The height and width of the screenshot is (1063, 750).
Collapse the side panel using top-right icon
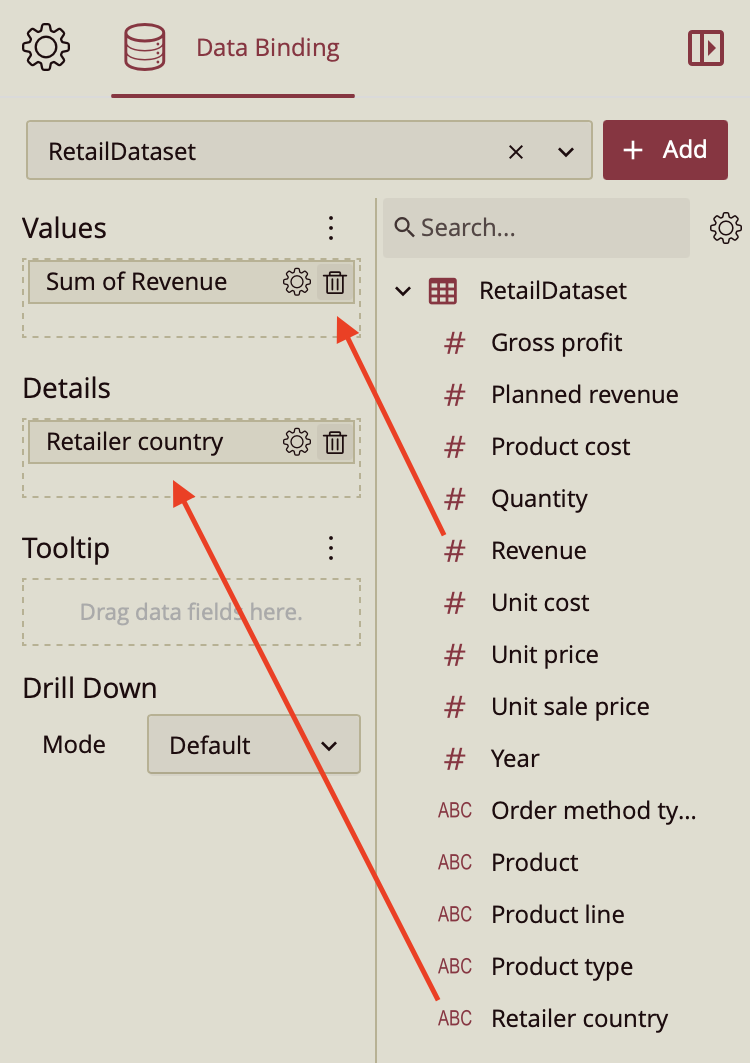tap(706, 48)
